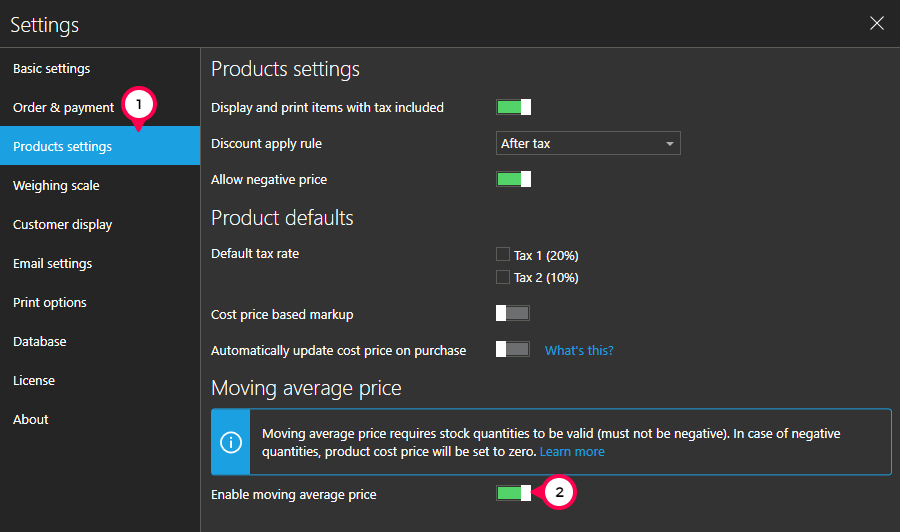This screenshot has height=532, width=900.
Task: Check the Tax 2 (10%) checkbox
Action: point(502,277)
